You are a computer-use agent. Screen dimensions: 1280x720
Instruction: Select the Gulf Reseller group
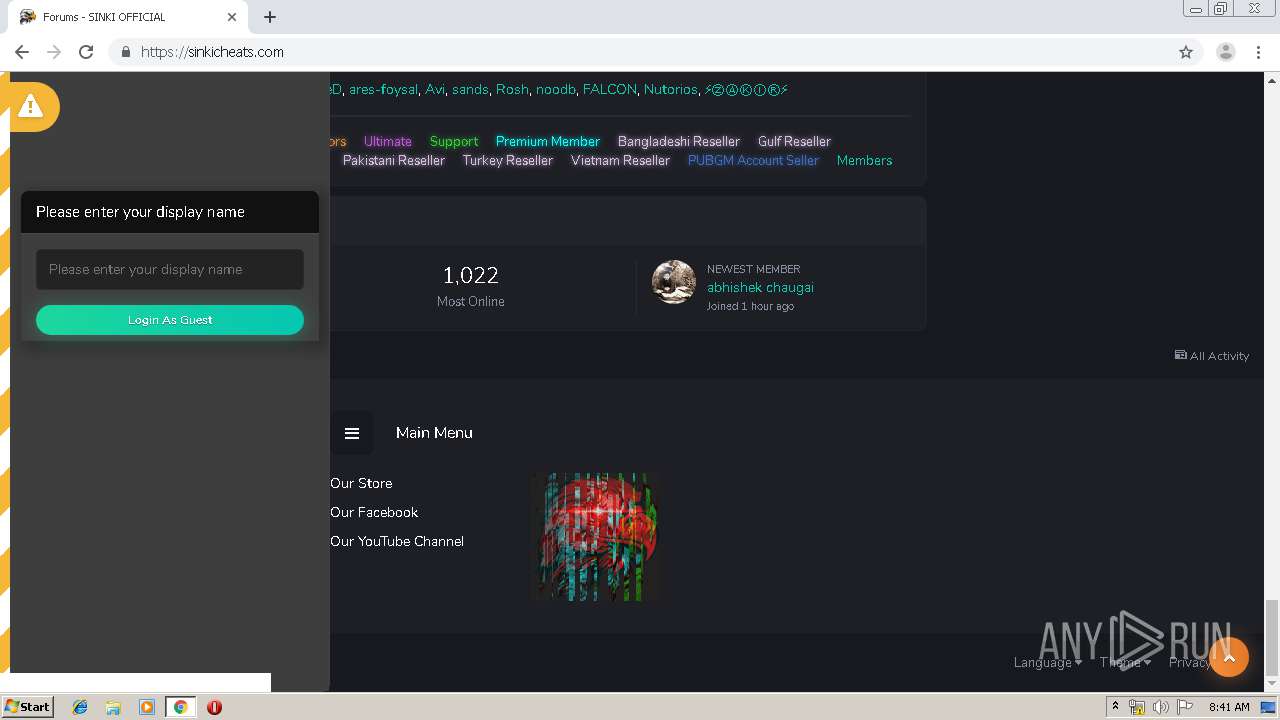(x=794, y=141)
